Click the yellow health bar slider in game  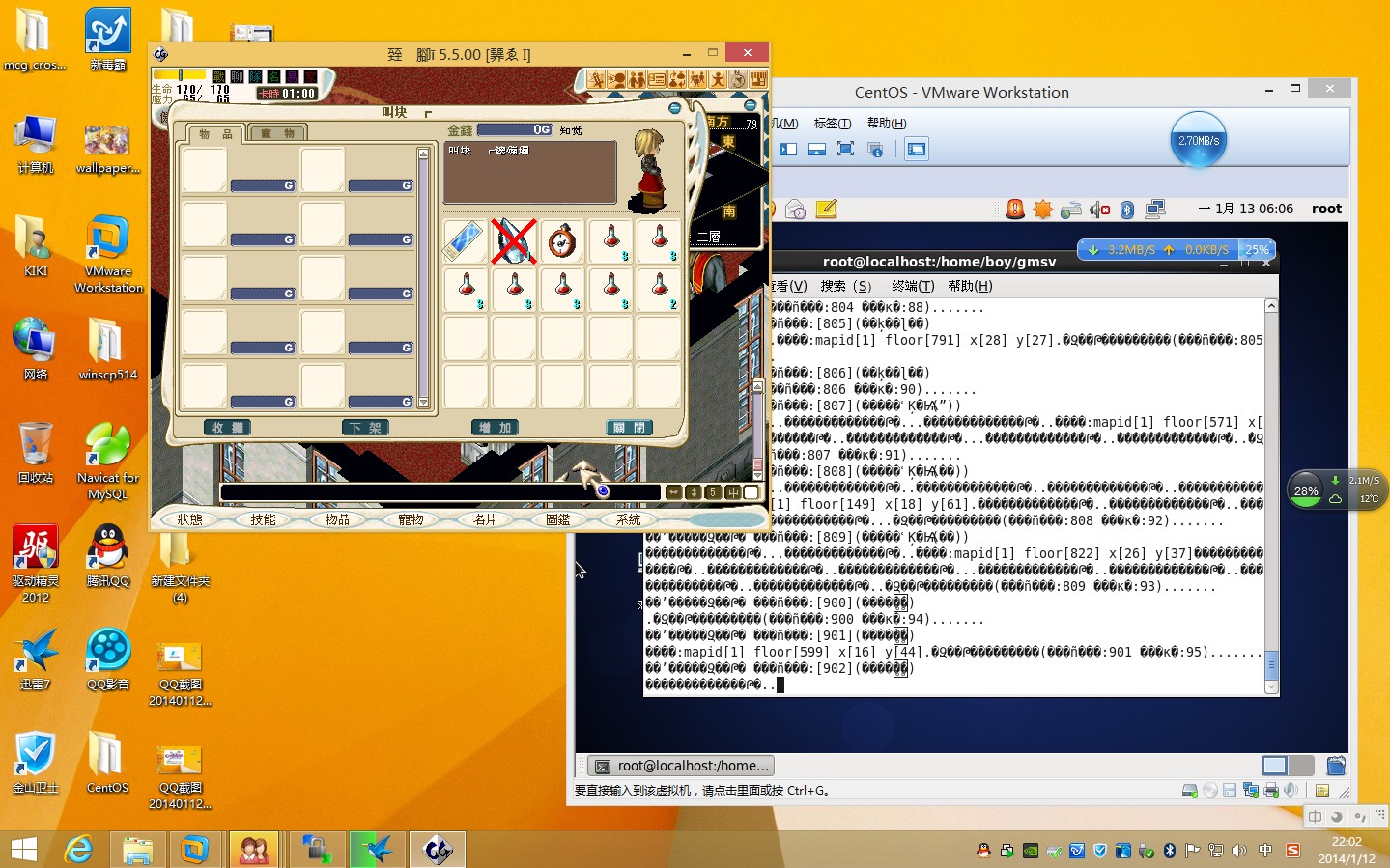pyautogui.click(x=180, y=75)
